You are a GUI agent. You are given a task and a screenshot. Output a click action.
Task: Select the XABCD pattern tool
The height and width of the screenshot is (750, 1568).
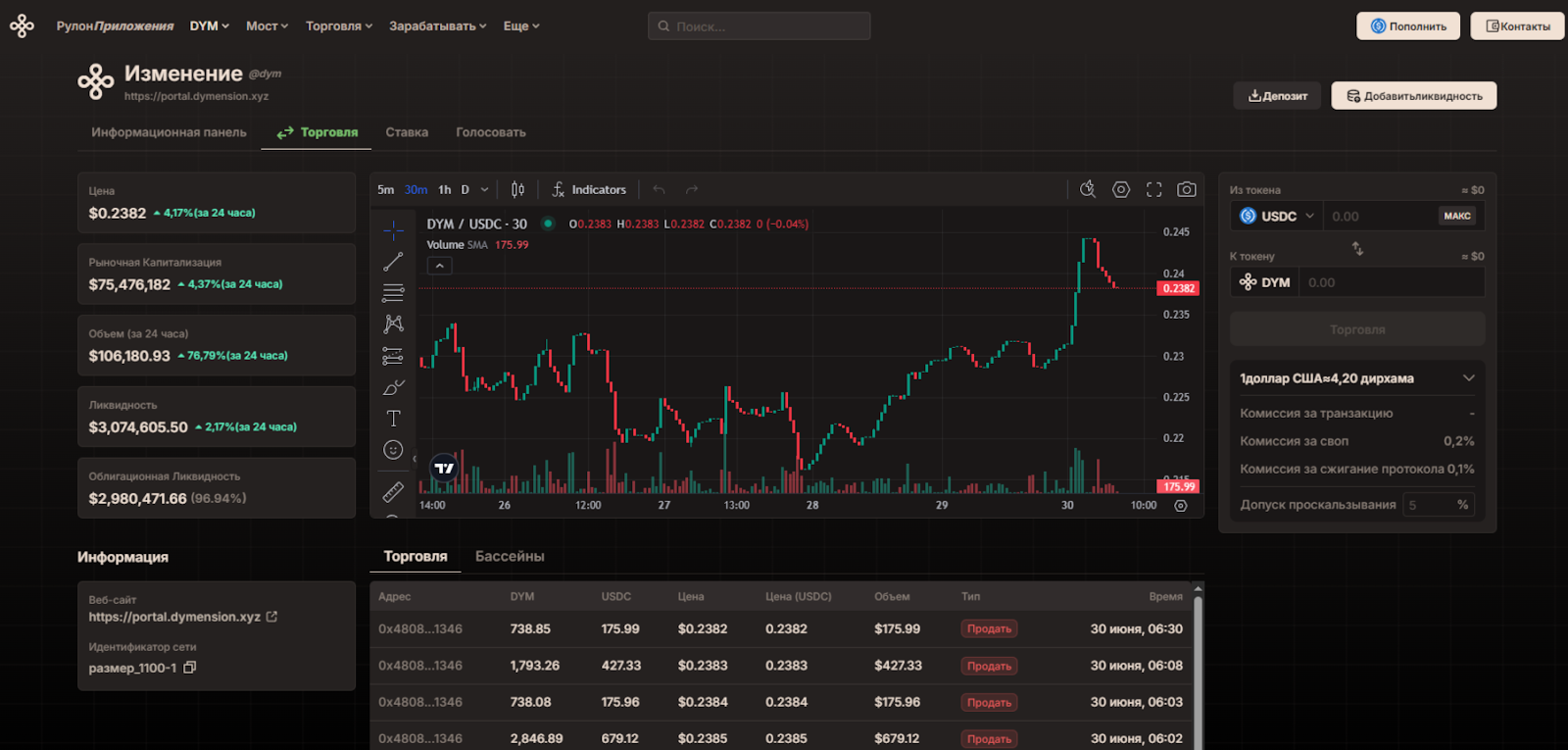click(x=393, y=325)
